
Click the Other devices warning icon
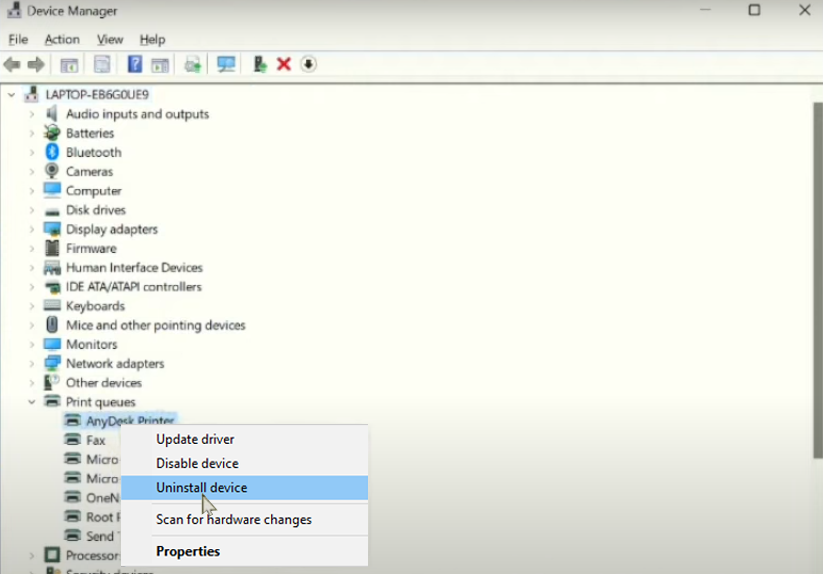pyautogui.click(x=51, y=382)
